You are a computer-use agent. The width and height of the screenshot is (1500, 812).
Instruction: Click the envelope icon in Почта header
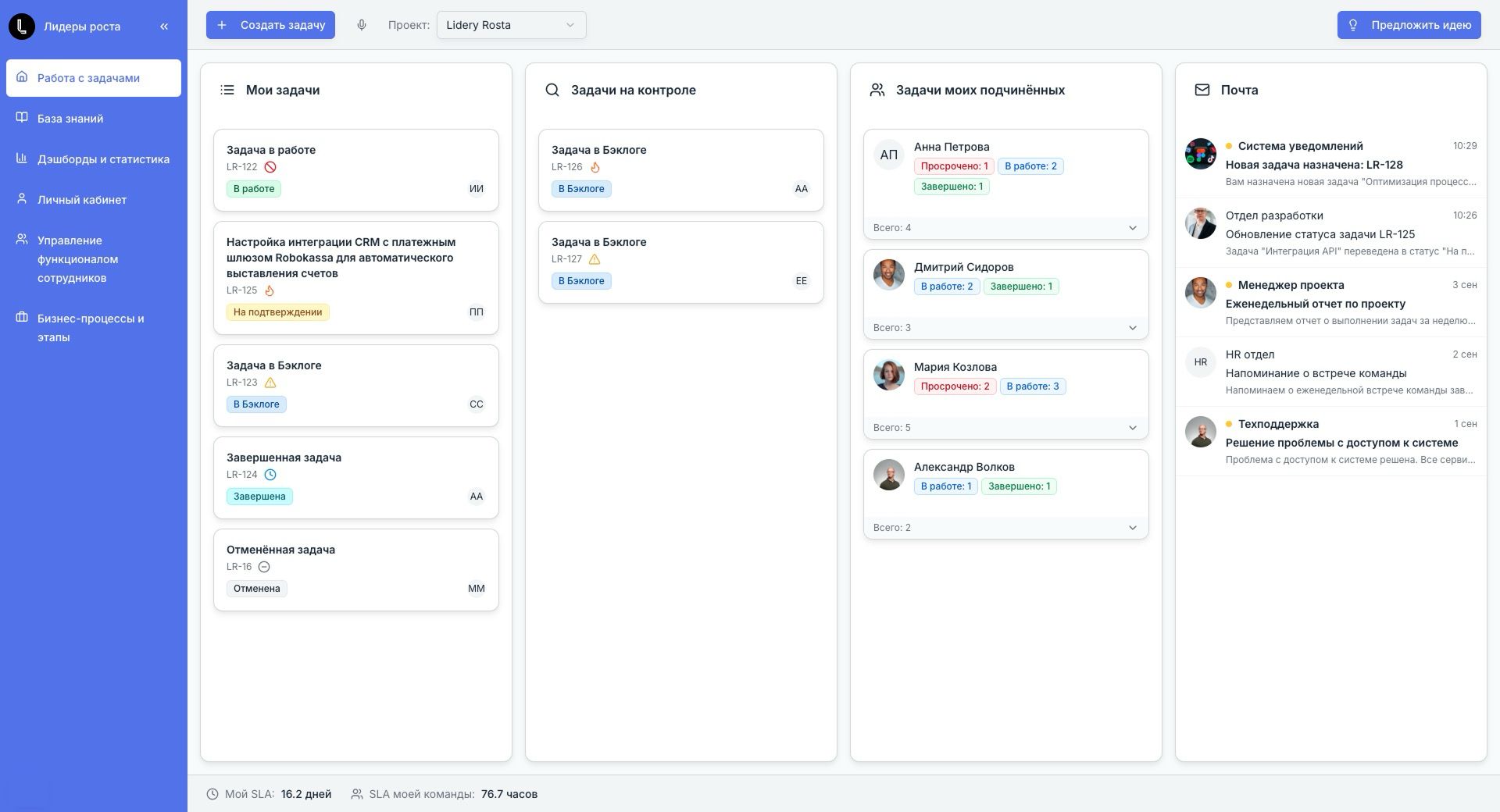[1202, 91]
